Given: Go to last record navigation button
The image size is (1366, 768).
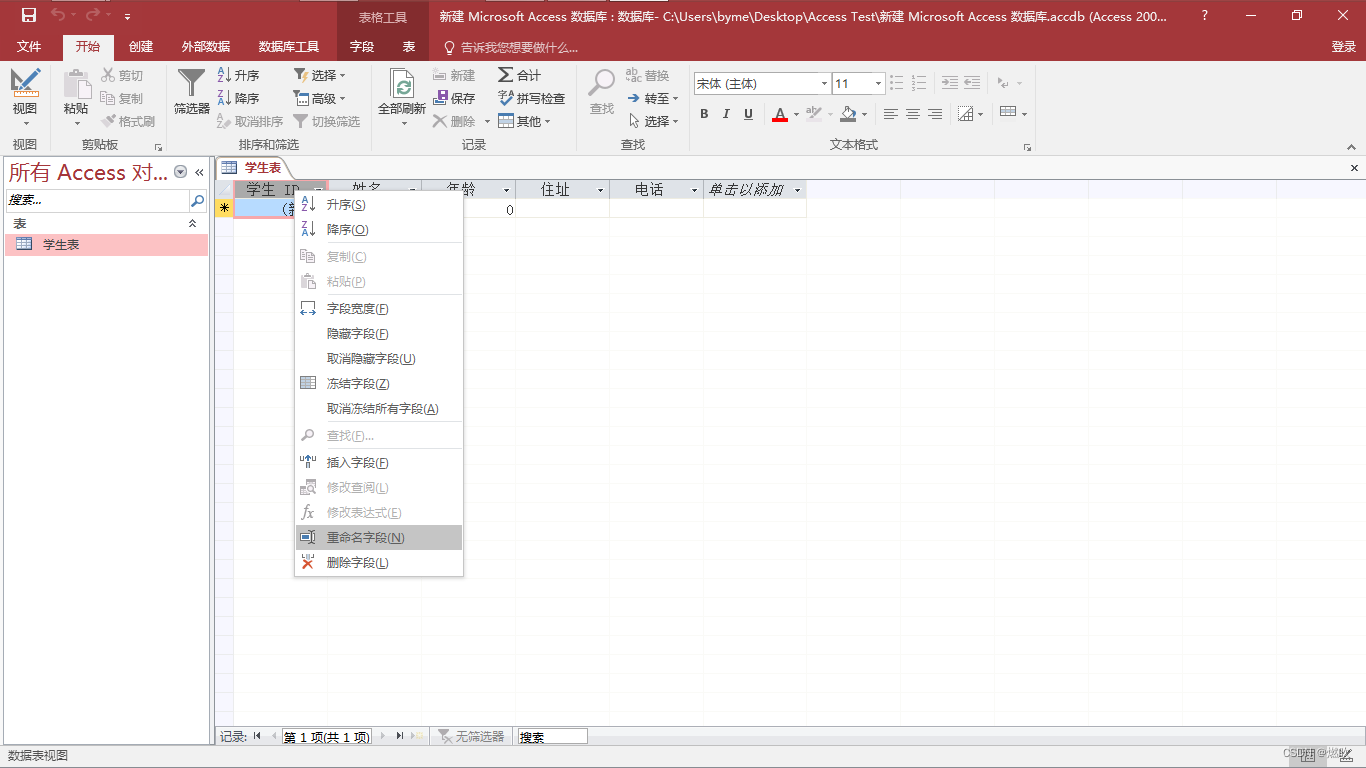Looking at the screenshot, I should click(x=399, y=736).
